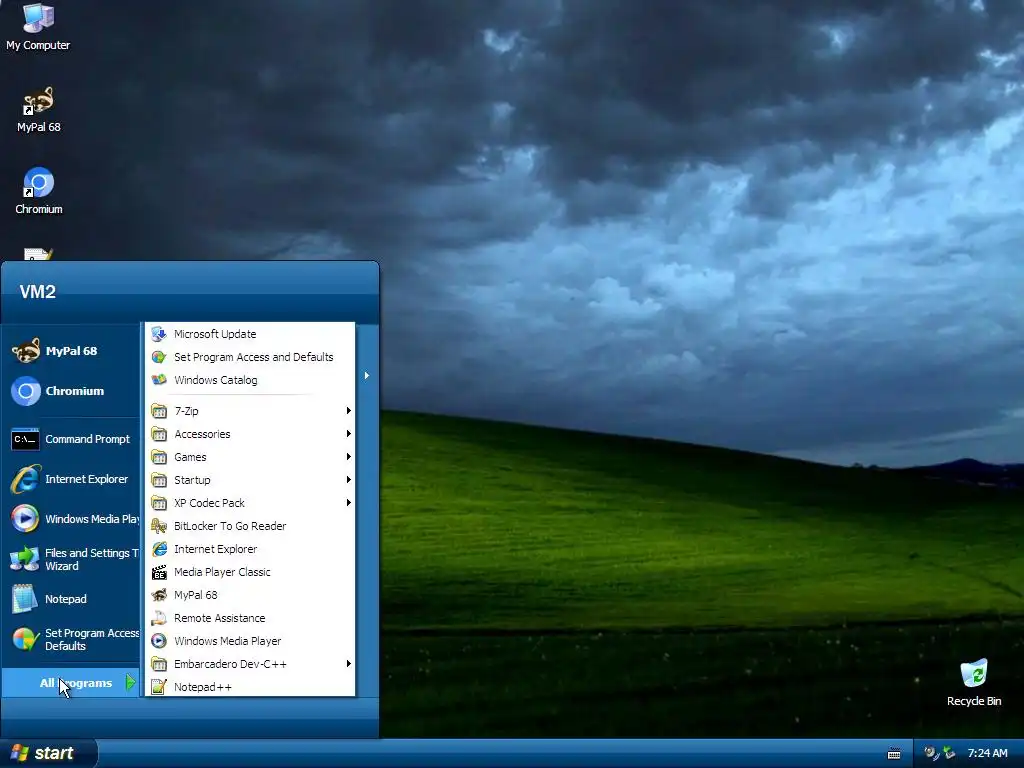Launch Chromium from pinned start list
Image resolution: width=1024 pixels, height=768 pixels.
pos(71,391)
